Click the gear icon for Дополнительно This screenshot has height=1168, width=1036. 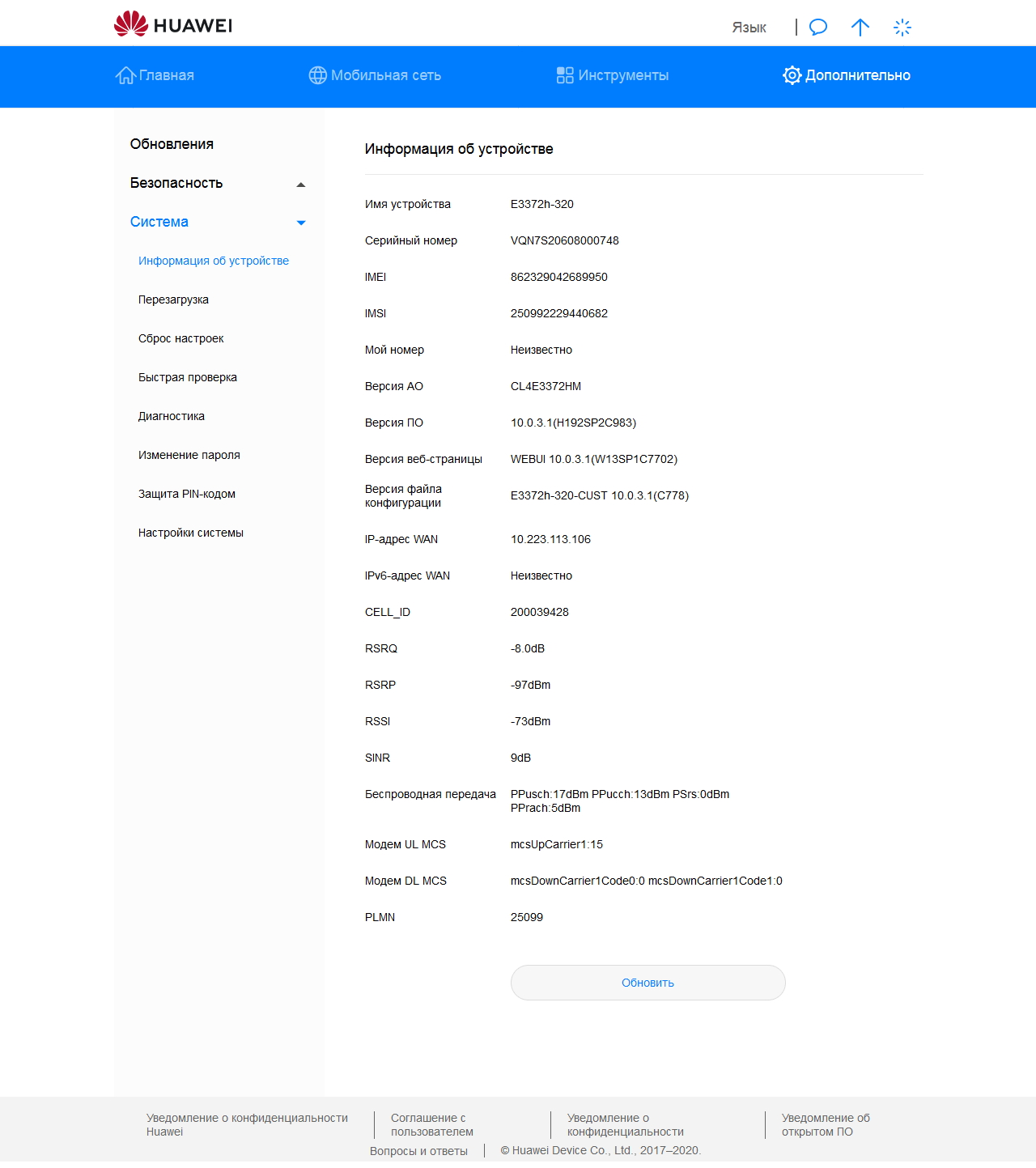(792, 75)
